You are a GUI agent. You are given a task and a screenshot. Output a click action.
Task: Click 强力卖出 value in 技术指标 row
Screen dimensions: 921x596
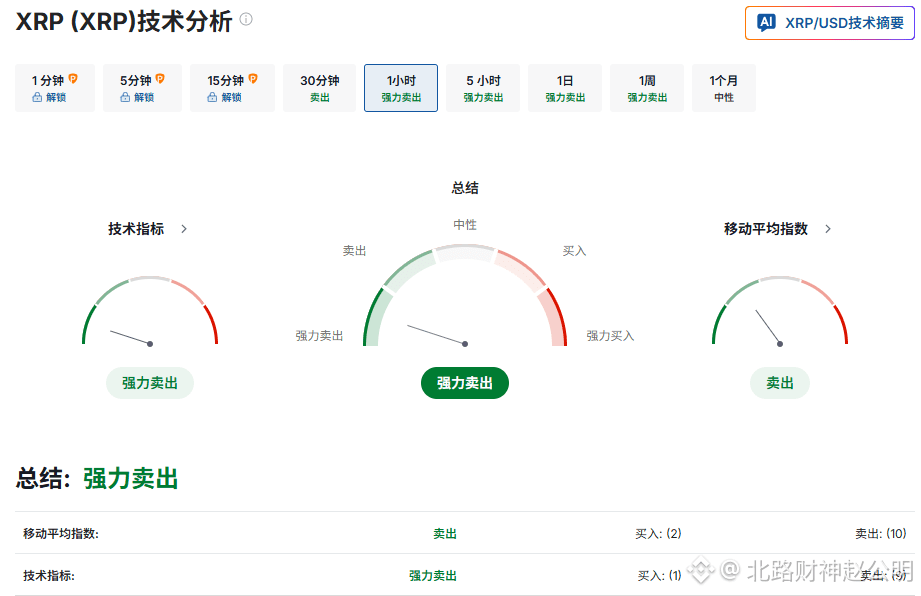[x=433, y=576]
